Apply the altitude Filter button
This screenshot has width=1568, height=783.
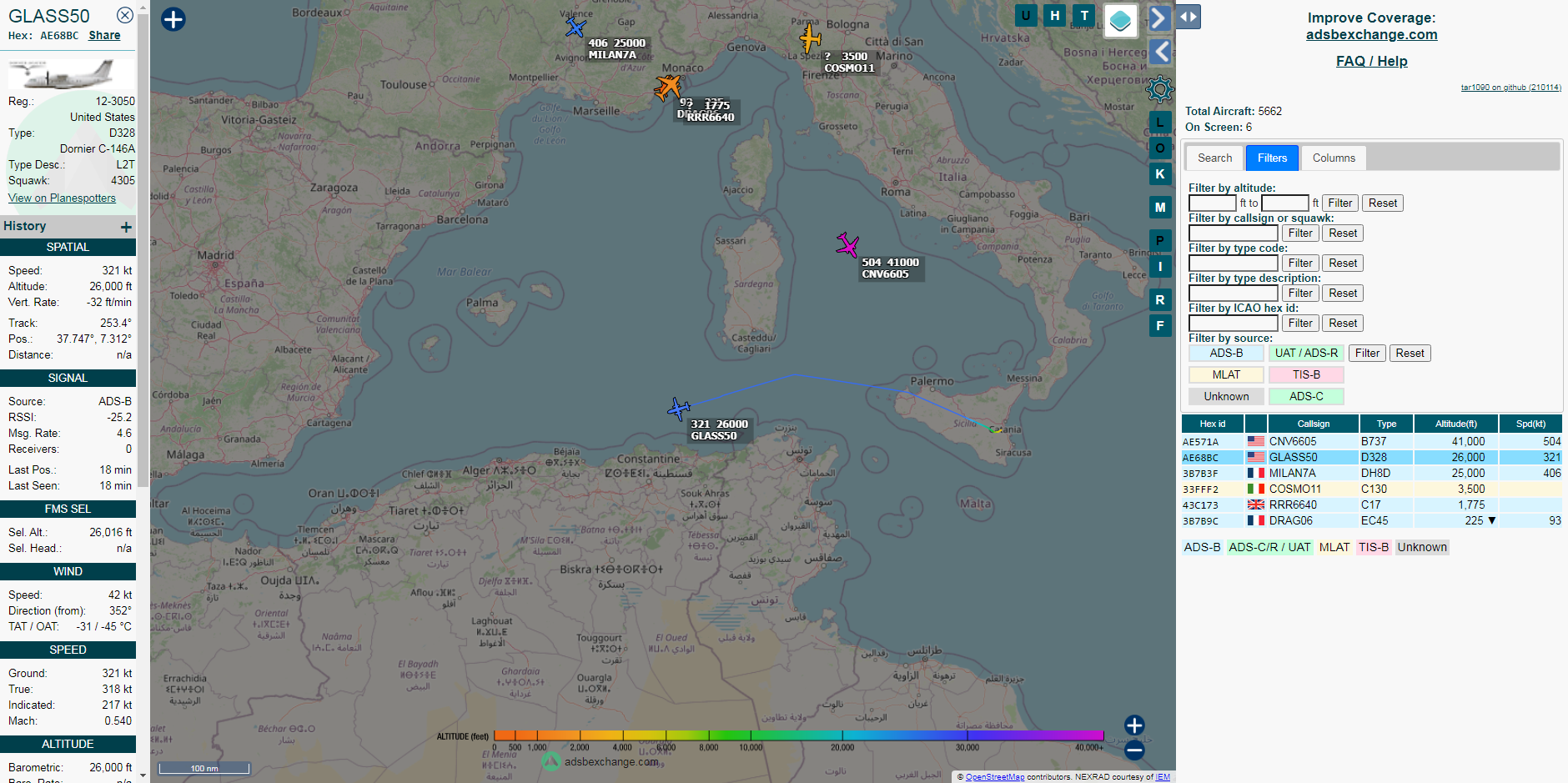pyautogui.click(x=1339, y=203)
